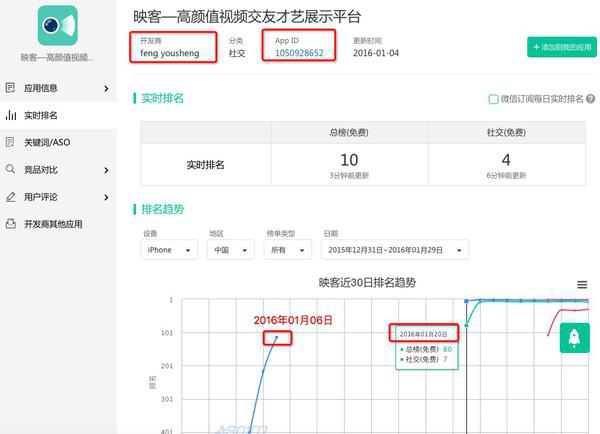600x434 pixels.
Task: Click social rank value 4
Action: point(506,160)
